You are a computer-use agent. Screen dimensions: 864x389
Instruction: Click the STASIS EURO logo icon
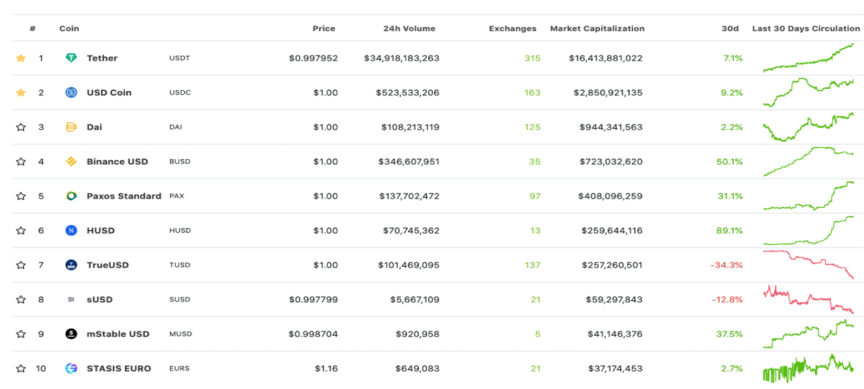tap(71, 369)
